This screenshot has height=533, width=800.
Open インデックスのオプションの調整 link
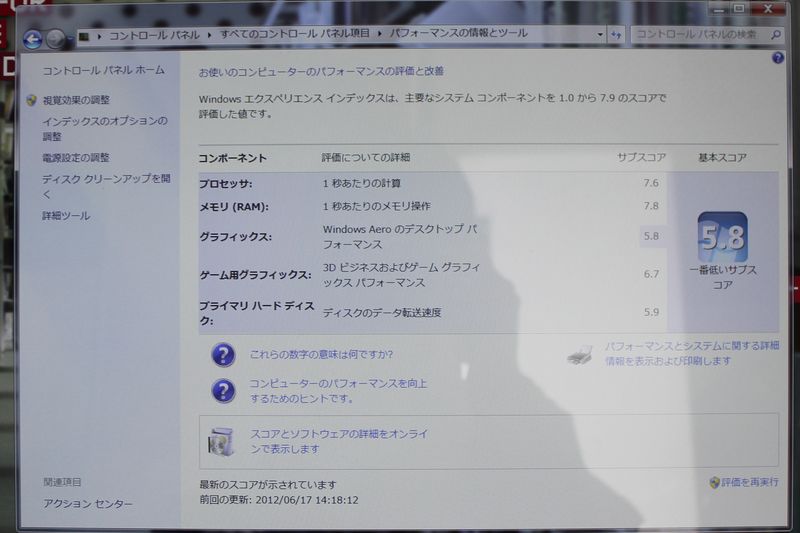pos(105,129)
